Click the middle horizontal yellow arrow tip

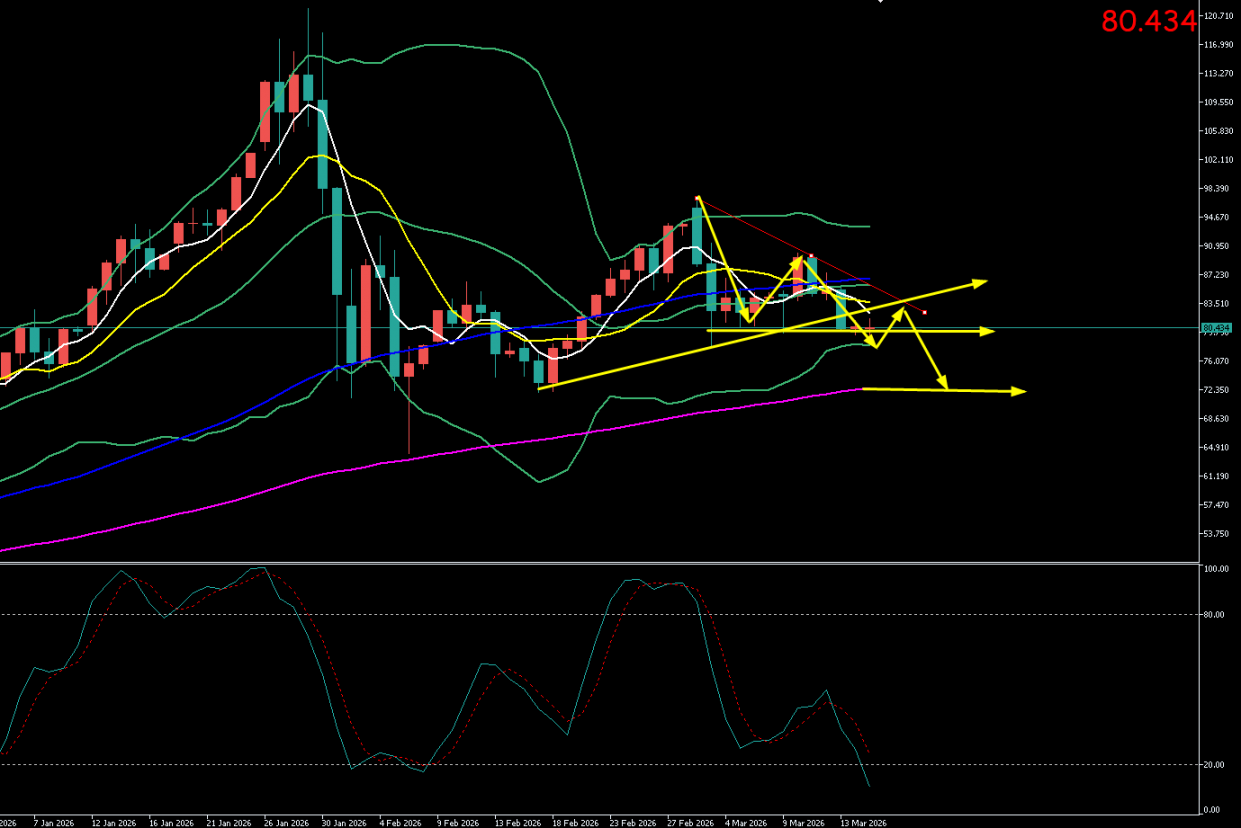click(991, 331)
